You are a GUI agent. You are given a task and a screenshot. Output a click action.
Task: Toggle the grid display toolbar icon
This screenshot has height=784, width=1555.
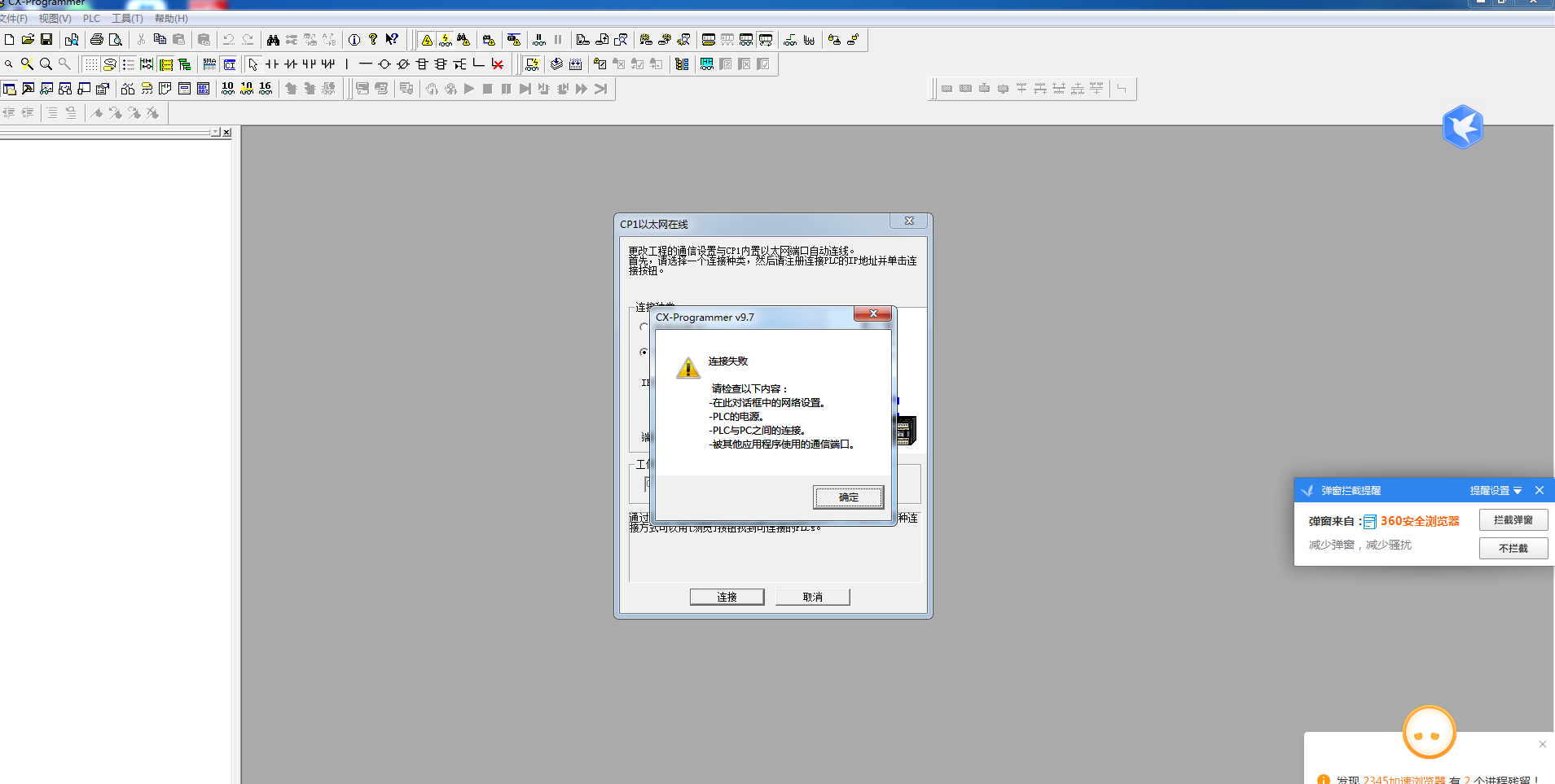coord(90,64)
